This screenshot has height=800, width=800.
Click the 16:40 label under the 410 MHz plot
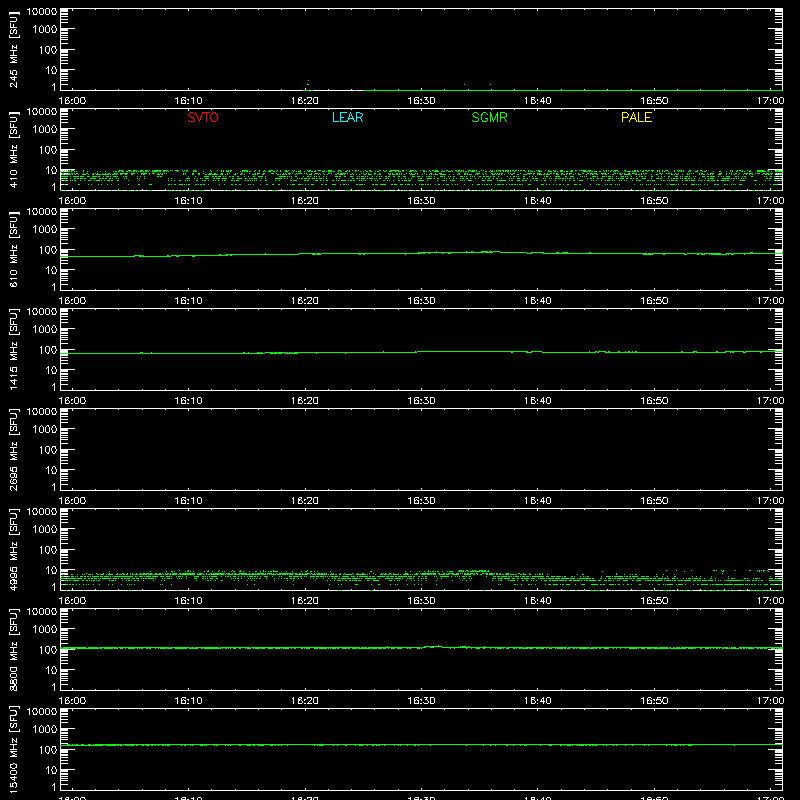[x=537, y=201]
